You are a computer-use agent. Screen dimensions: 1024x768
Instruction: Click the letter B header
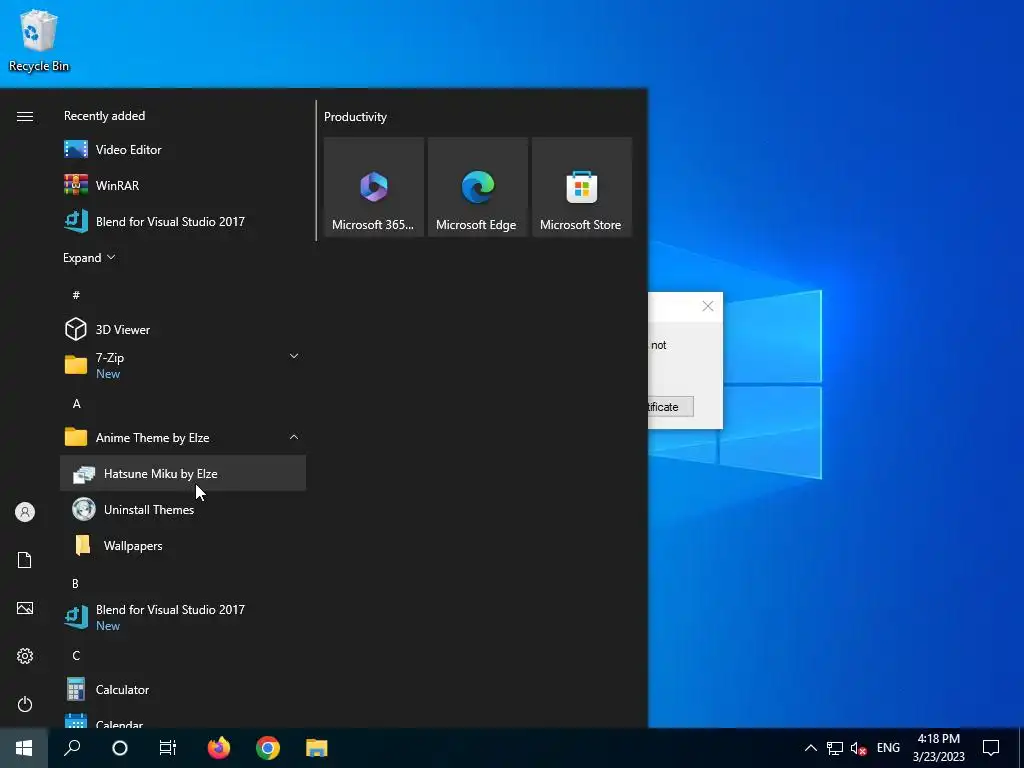click(x=76, y=583)
